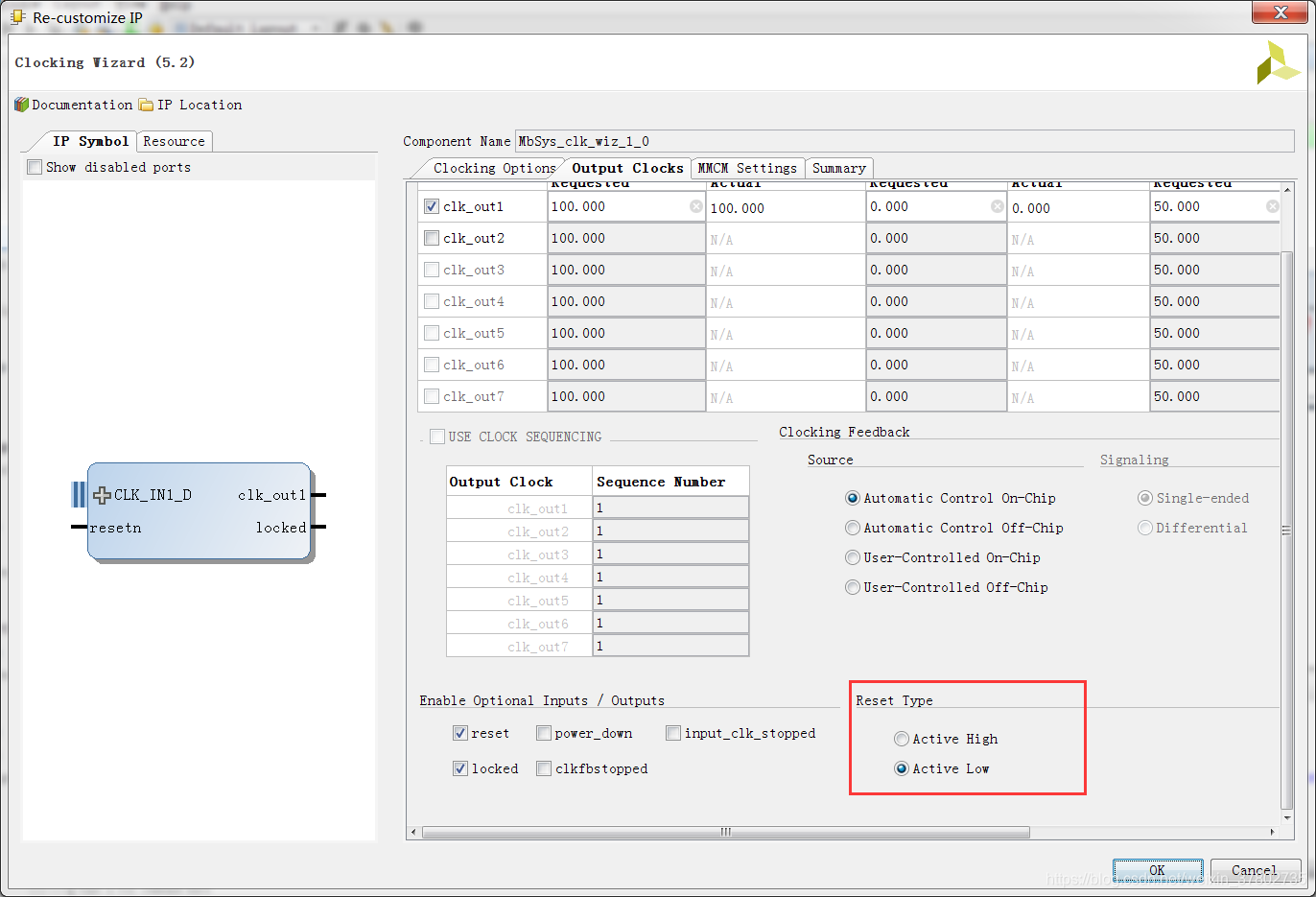
Task: Click the horizontal scrollbar thumb
Action: [725, 832]
